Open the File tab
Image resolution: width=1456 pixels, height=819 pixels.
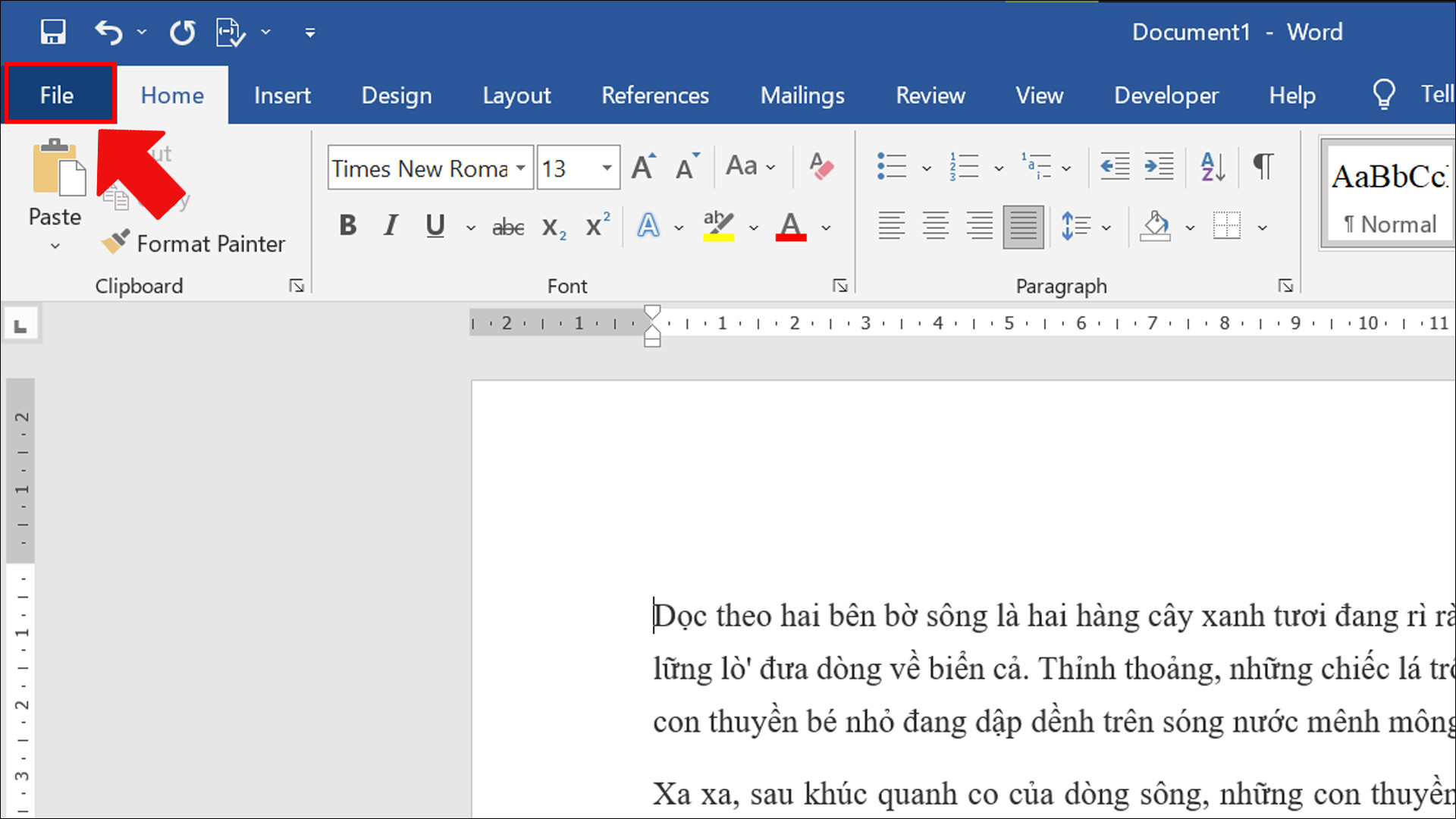pyautogui.click(x=58, y=95)
